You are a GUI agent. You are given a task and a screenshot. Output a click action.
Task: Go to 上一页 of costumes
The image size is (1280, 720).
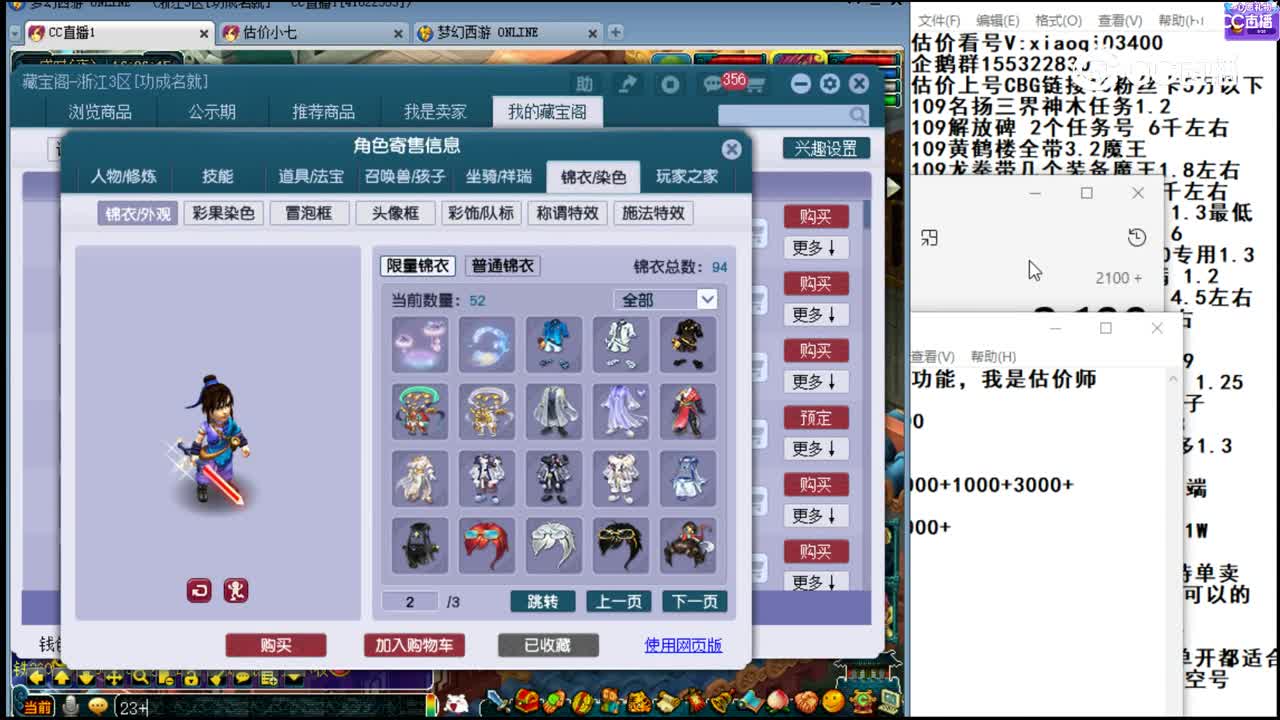[619, 602]
